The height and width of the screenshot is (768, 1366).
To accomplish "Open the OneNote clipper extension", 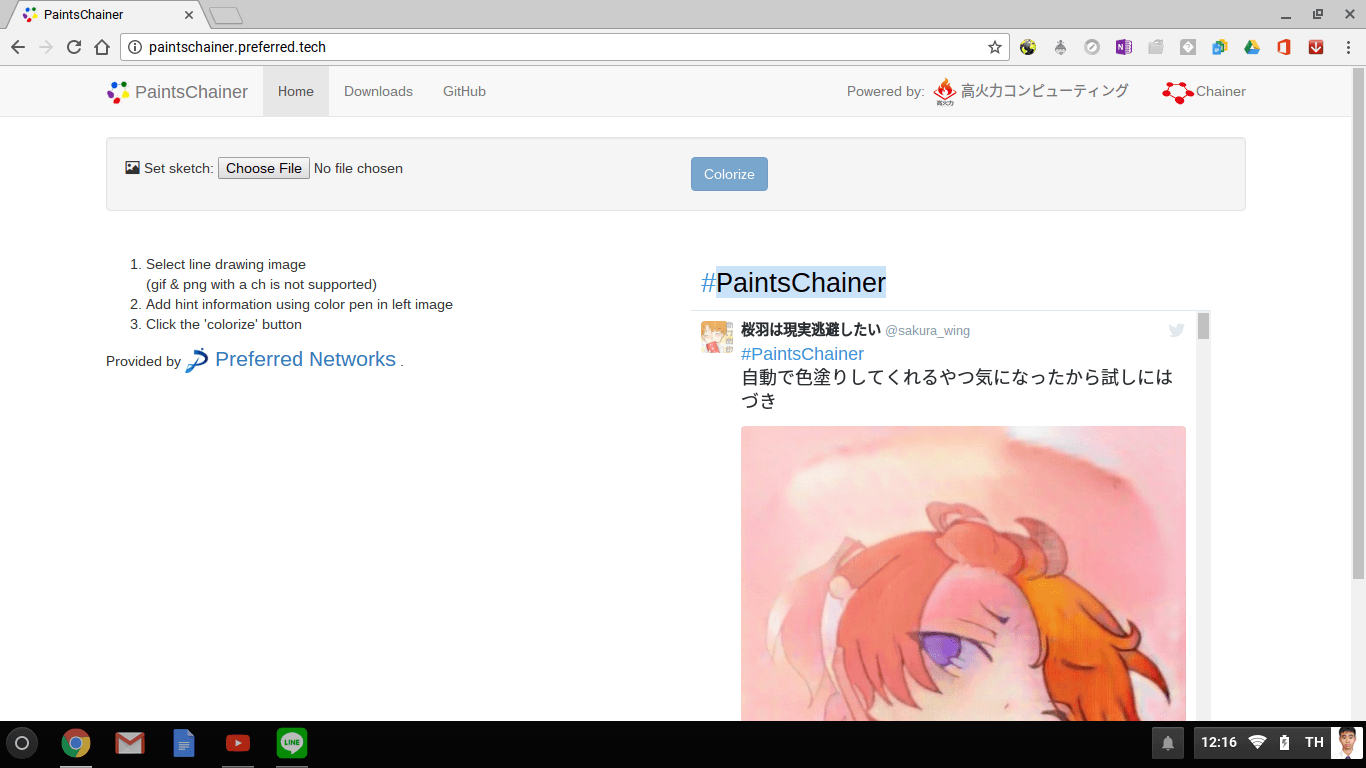I will (x=1124, y=47).
